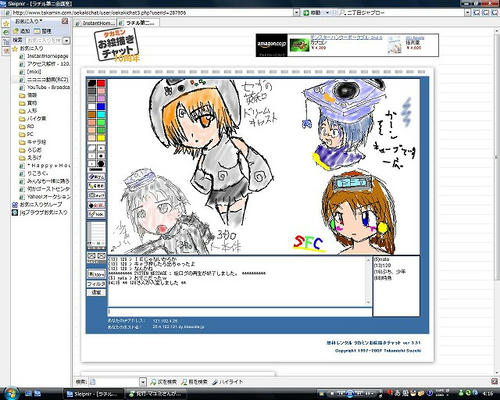Click the フィルタ button
This screenshot has height=400, width=500.
tap(96, 284)
